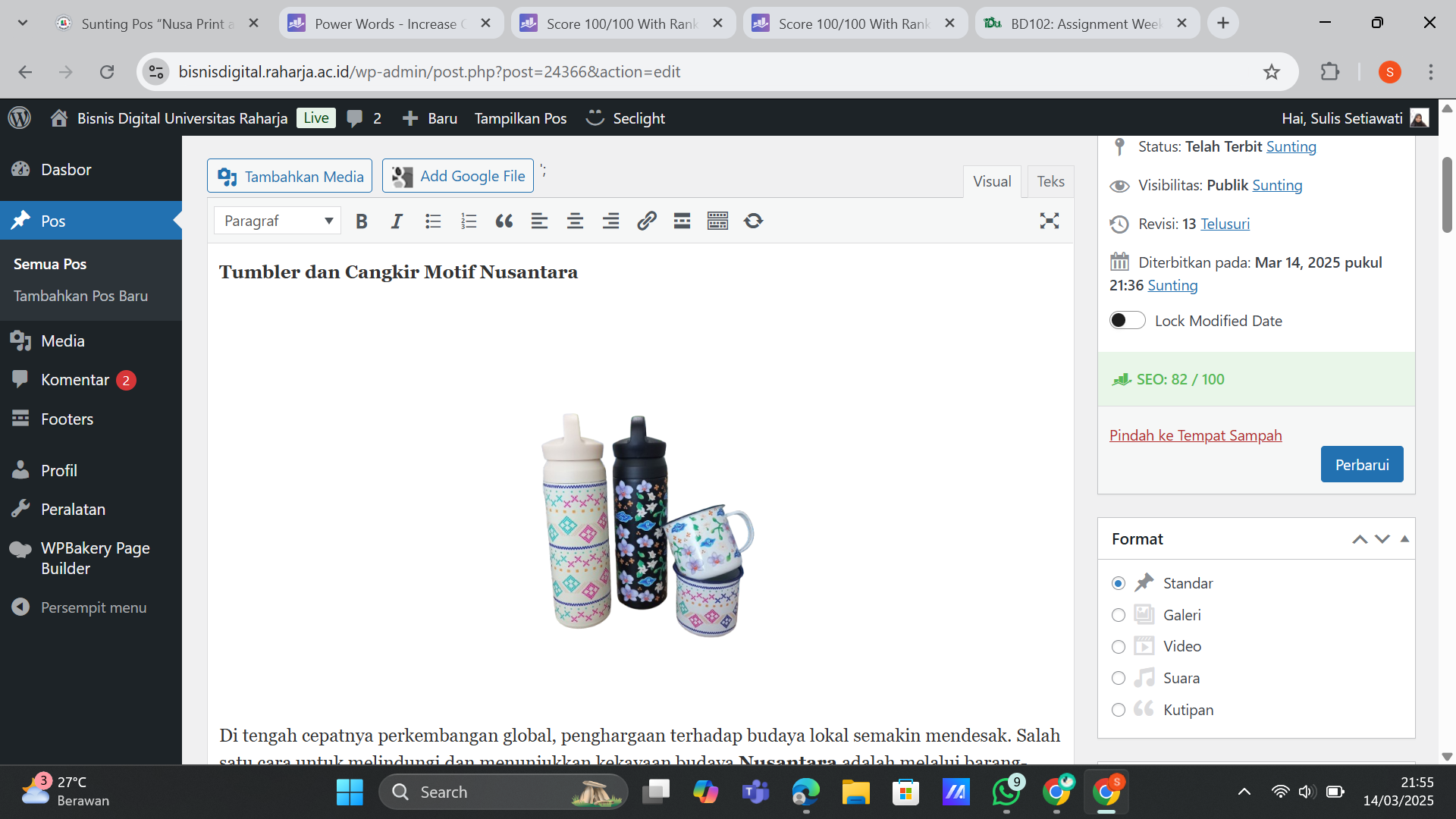Open the tab search chevron in Chrome

23,23
